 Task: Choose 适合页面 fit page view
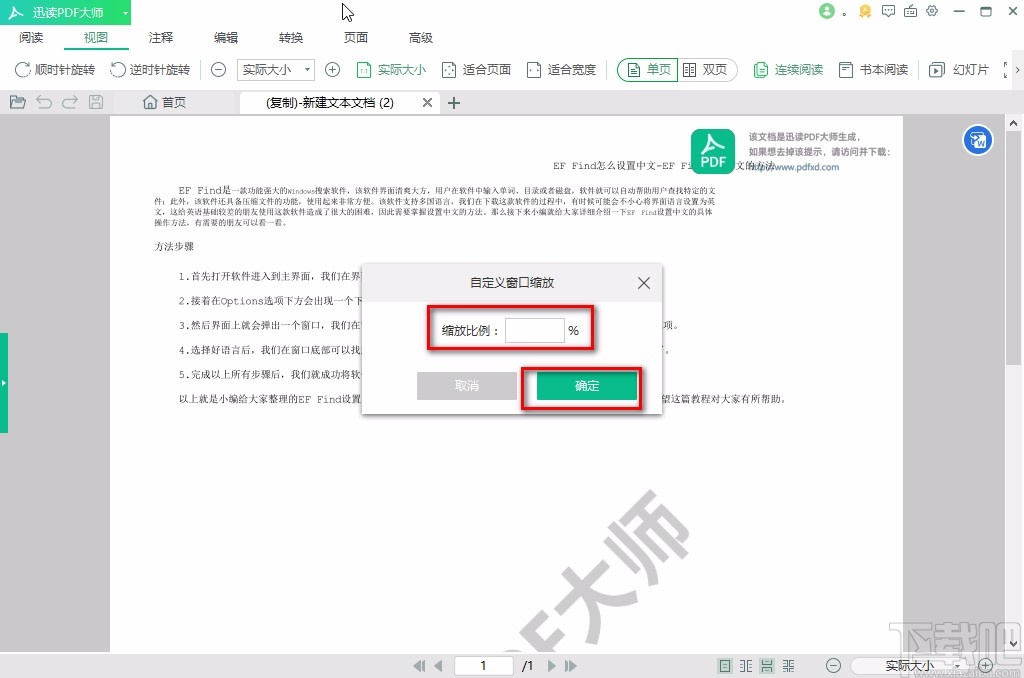coord(476,69)
